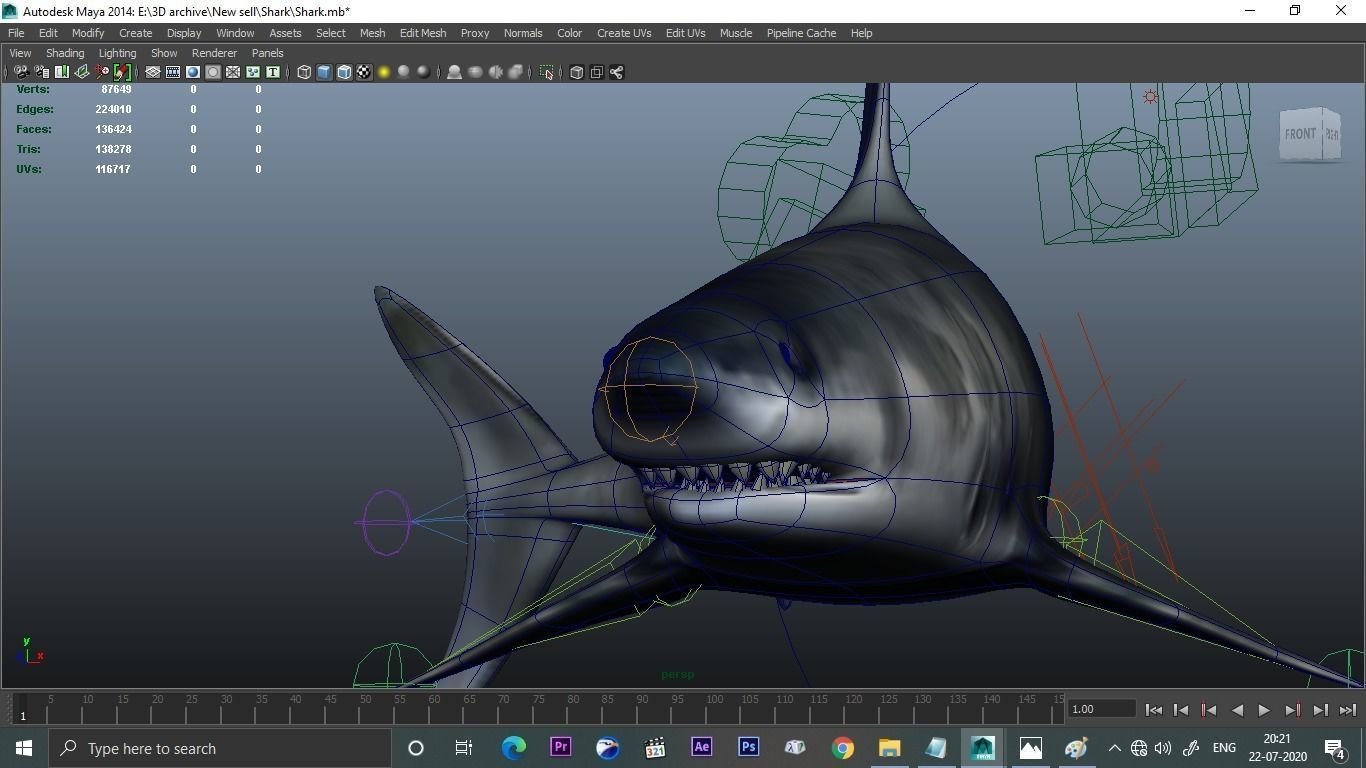This screenshot has width=1366, height=768.
Task: Click the marquee selection arrow icon
Action: pyautogui.click(x=546, y=72)
